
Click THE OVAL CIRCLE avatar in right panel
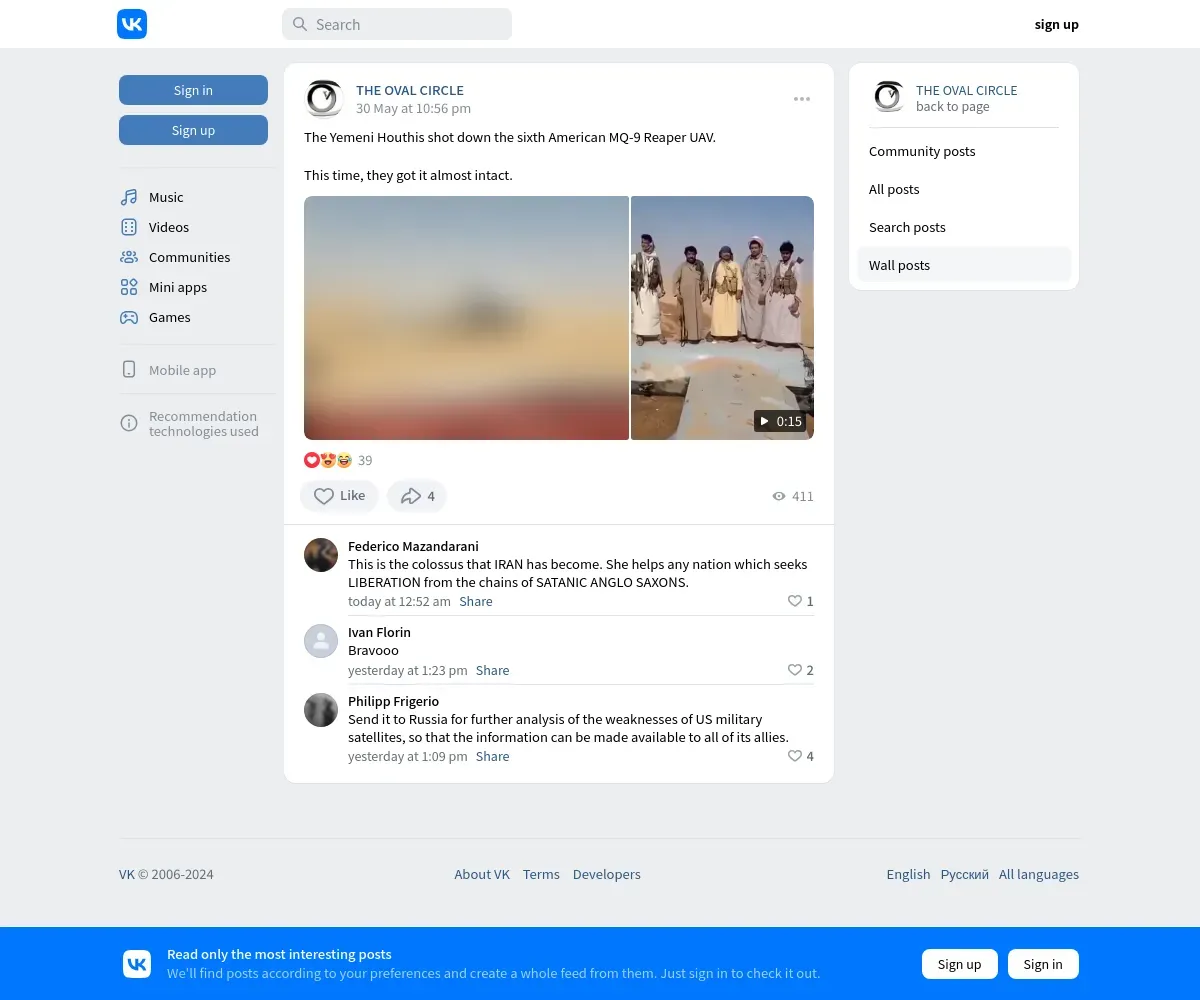pyautogui.click(x=888, y=97)
